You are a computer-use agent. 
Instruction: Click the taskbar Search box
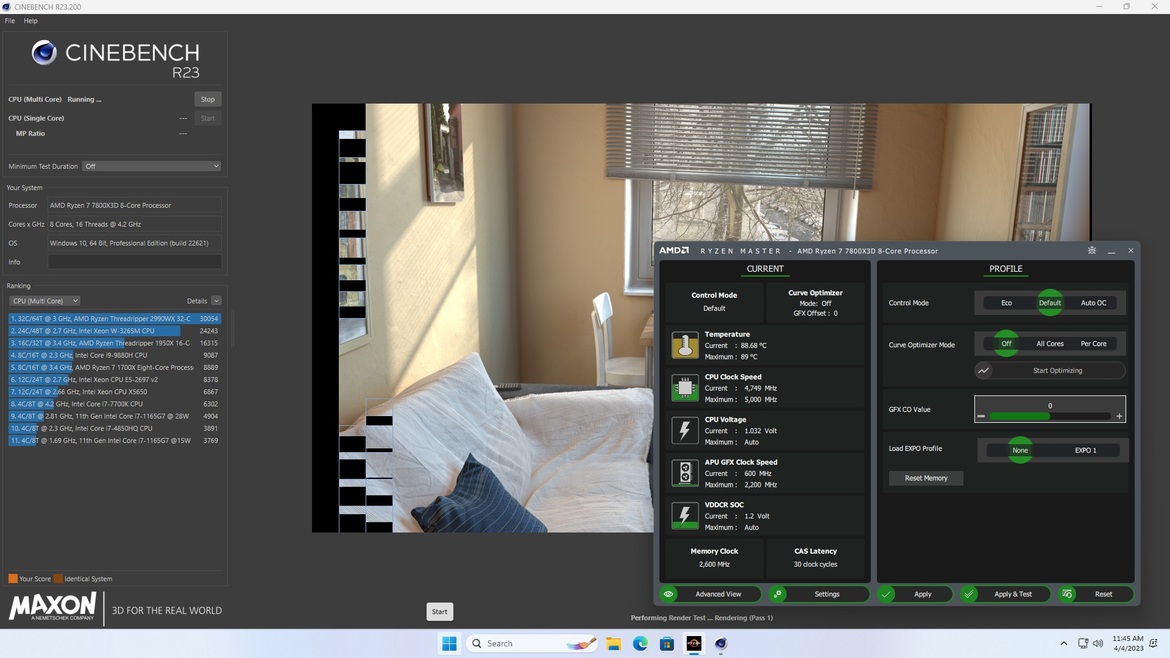pyautogui.click(x=532, y=643)
